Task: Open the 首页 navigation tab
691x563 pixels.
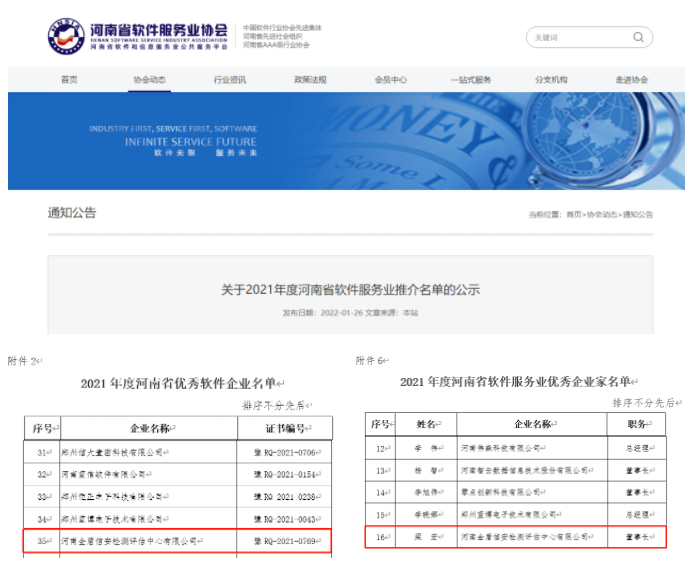Action: click(x=69, y=80)
